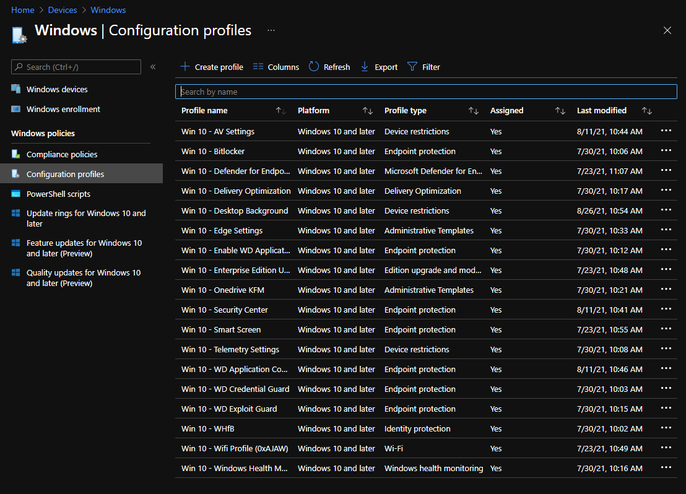Navigate to Windows breadcrumb
This screenshot has width=686, height=494.
pos(108,10)
